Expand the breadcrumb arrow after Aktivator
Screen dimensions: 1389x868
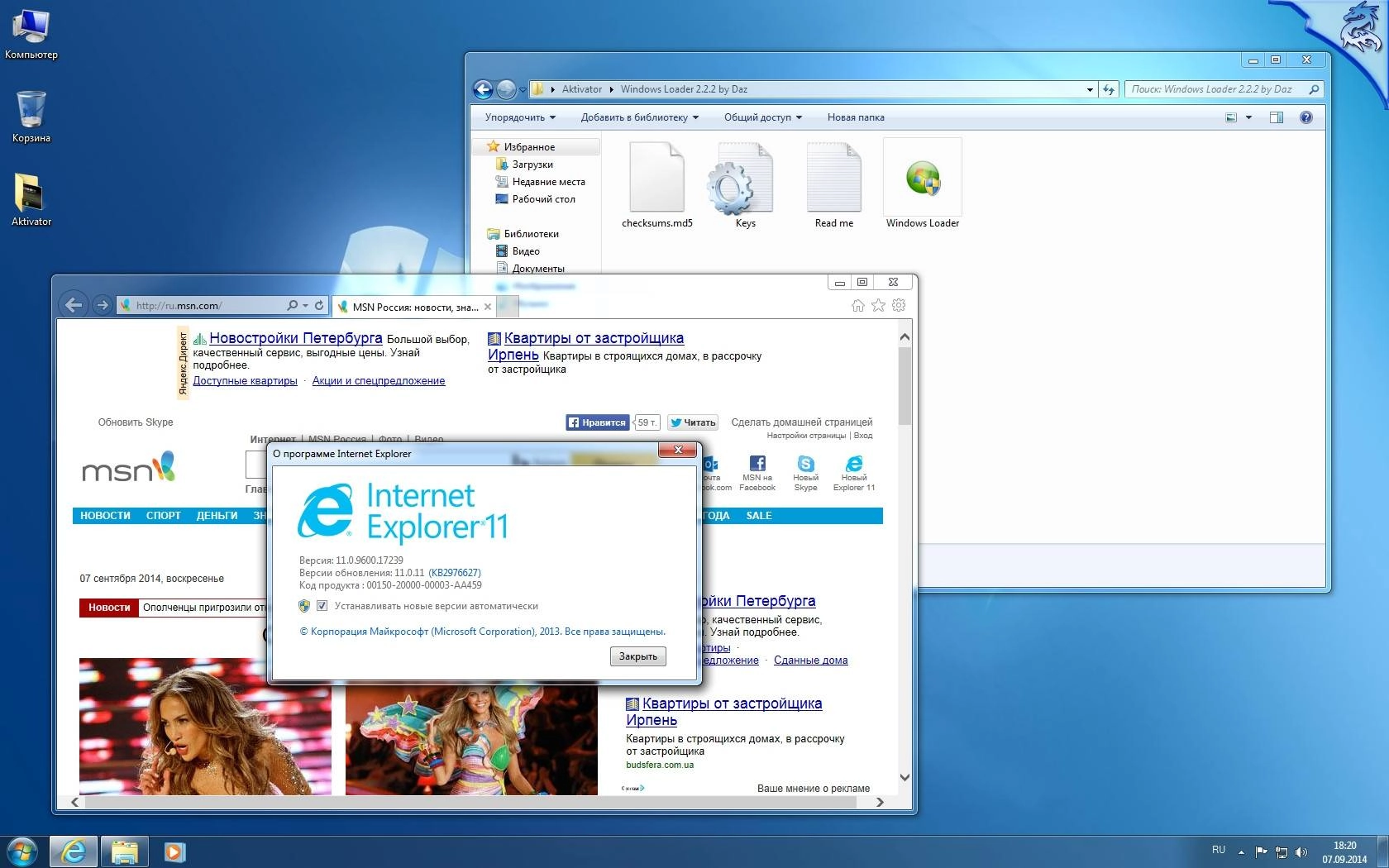tap(611, 89)
